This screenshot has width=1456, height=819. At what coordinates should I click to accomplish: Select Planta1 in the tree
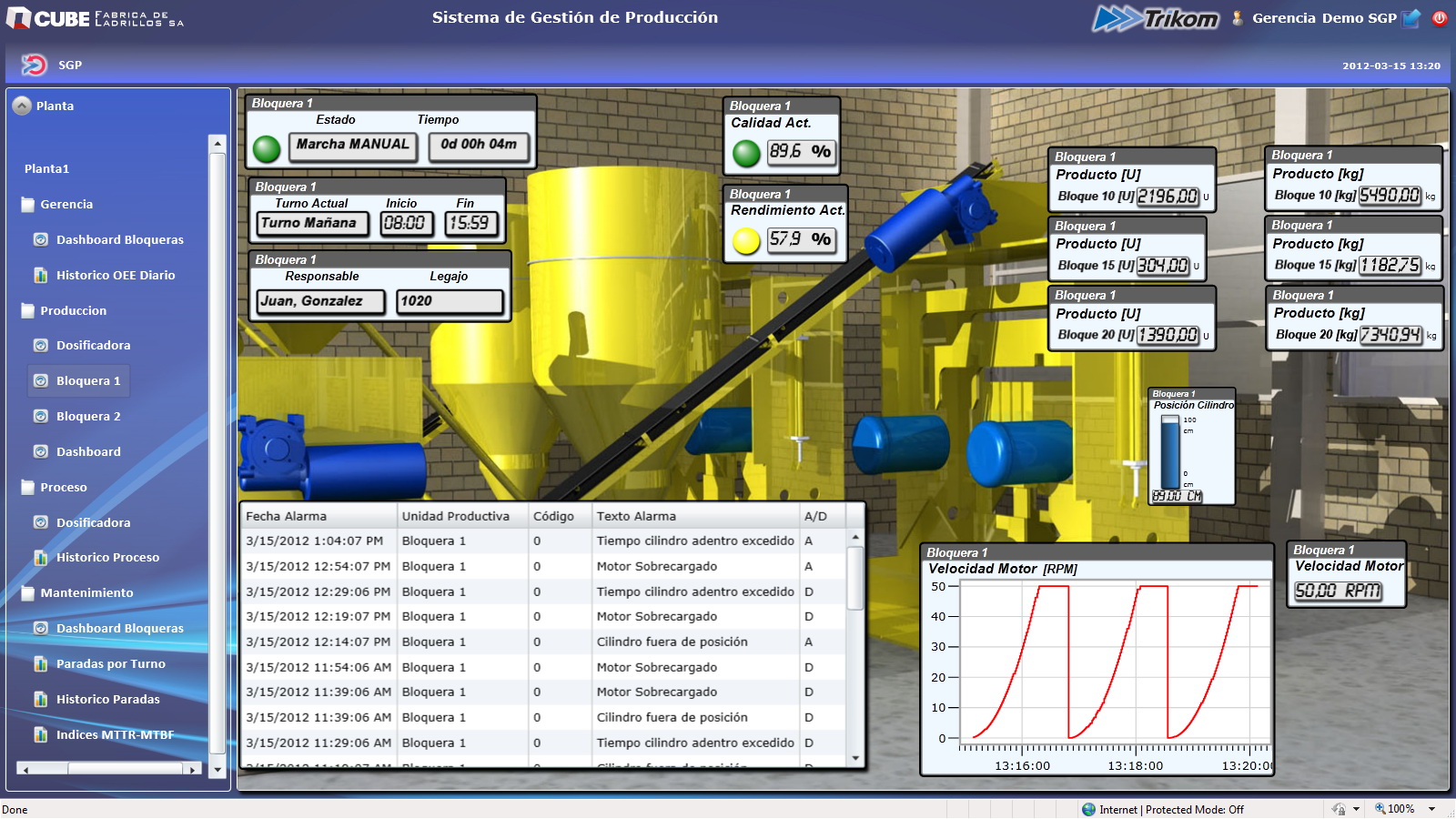(x=46, y=169)
